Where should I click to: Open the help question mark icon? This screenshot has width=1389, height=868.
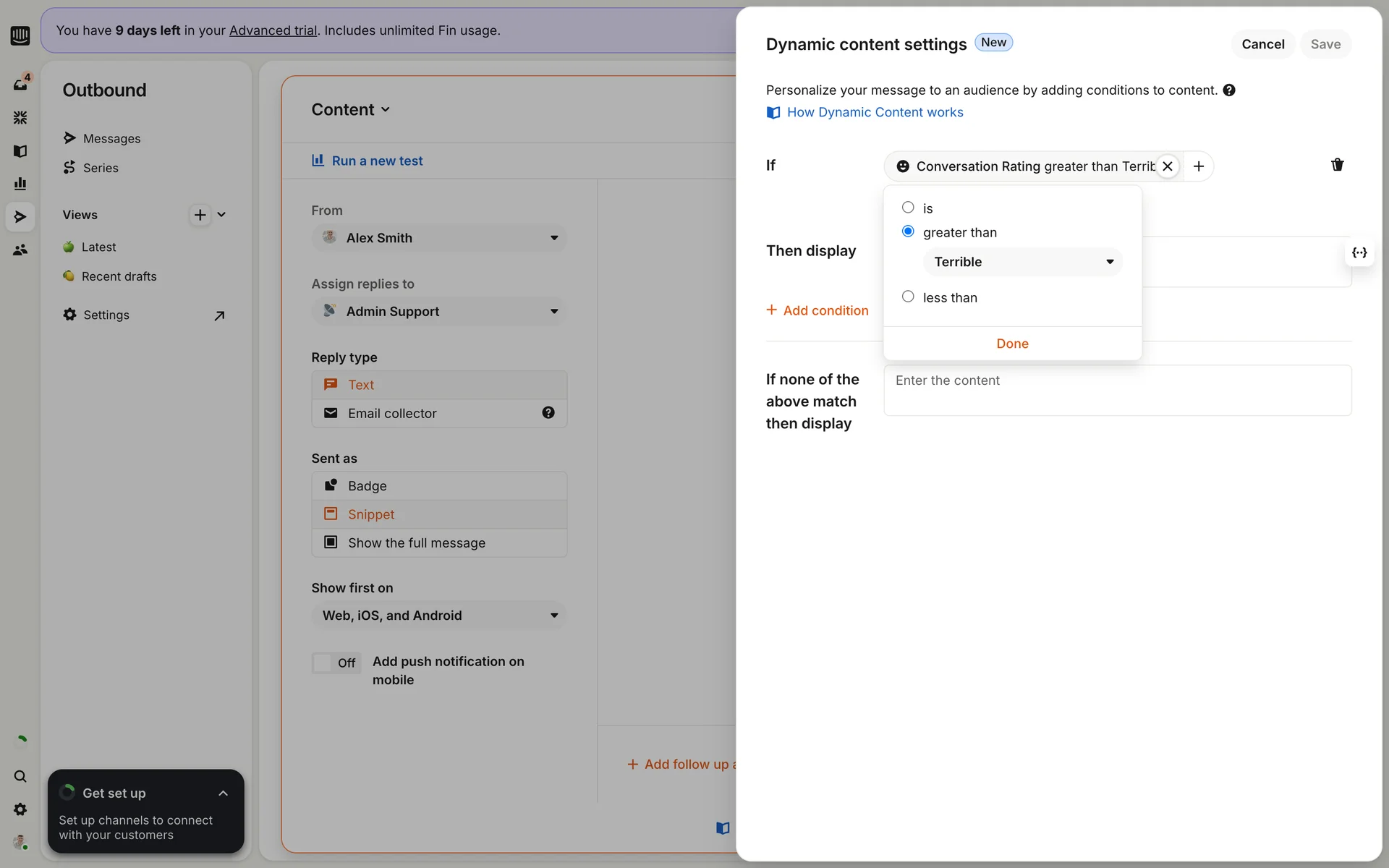[1229, 90]
